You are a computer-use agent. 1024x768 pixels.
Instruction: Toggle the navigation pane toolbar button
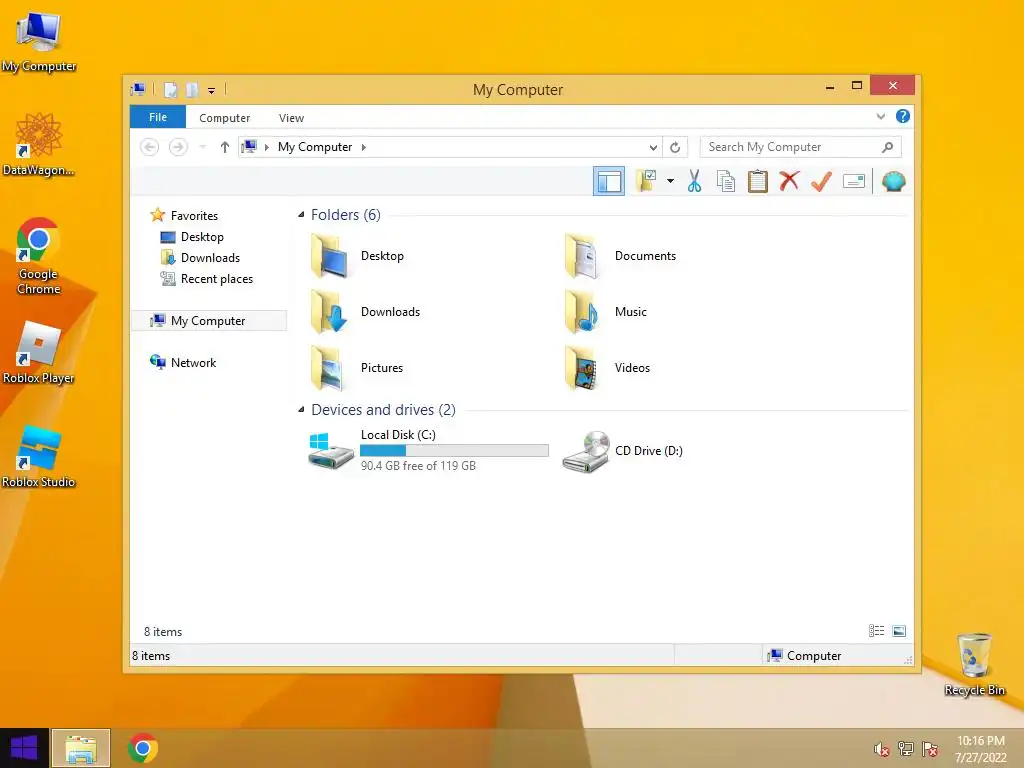tap(609, 181)
